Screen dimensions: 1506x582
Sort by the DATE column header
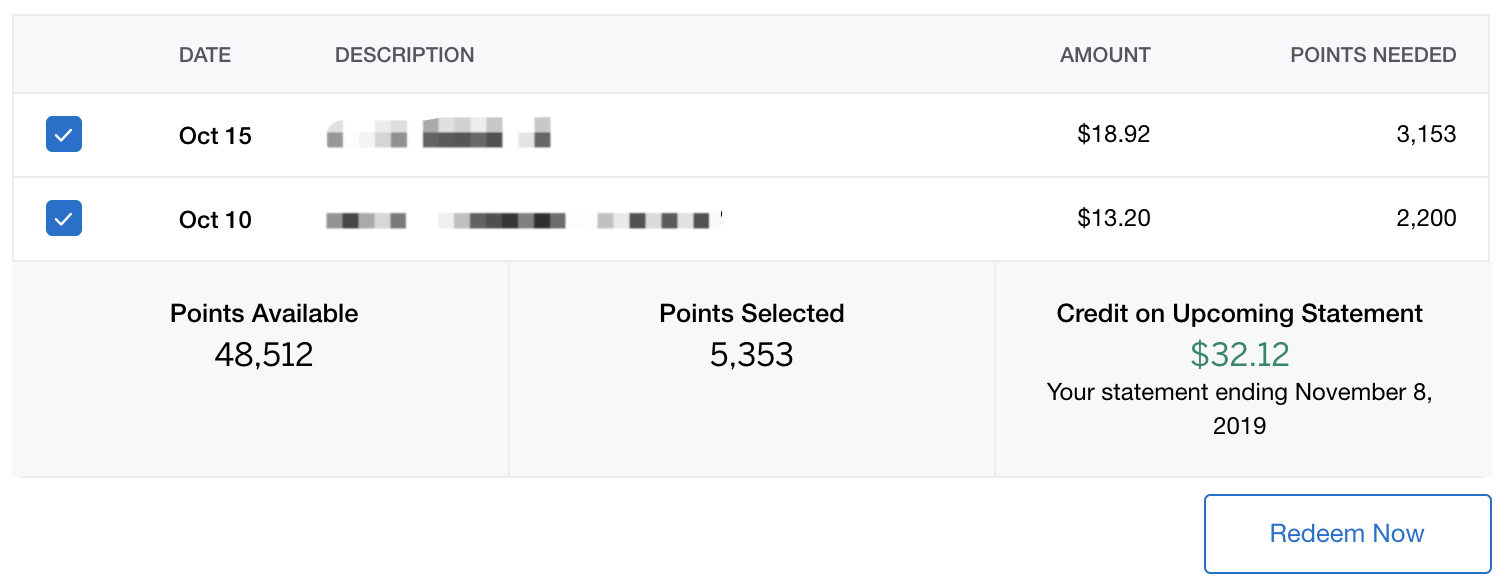pyautogui.click(x=204, y=55)
